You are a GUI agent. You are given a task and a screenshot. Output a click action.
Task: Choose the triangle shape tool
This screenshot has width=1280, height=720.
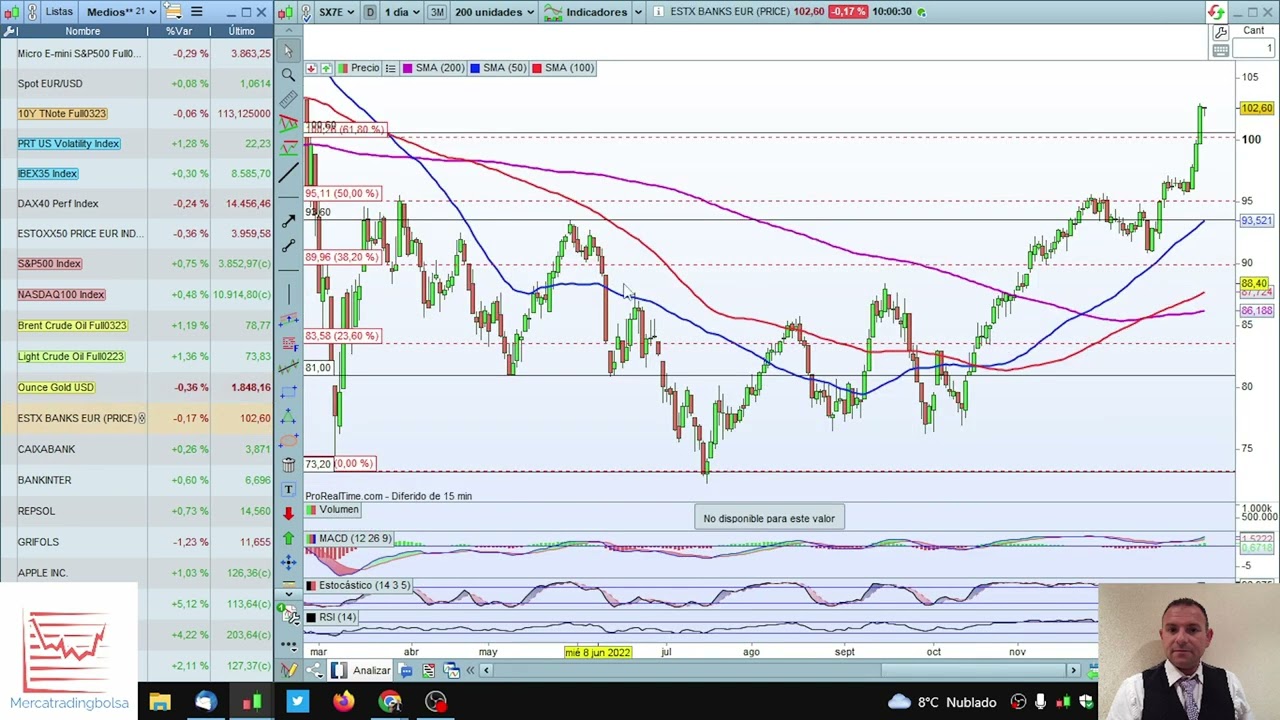288,416
